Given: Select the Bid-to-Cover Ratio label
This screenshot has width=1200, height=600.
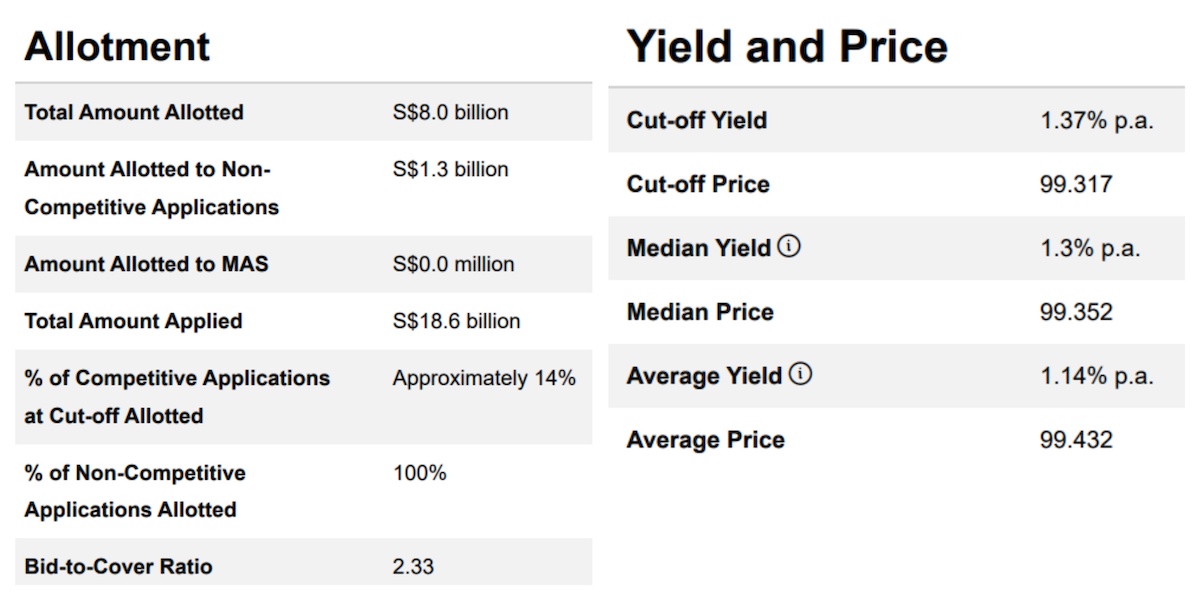Looking at the screenshot, I should pyautogui.click(x=118, y=567).
